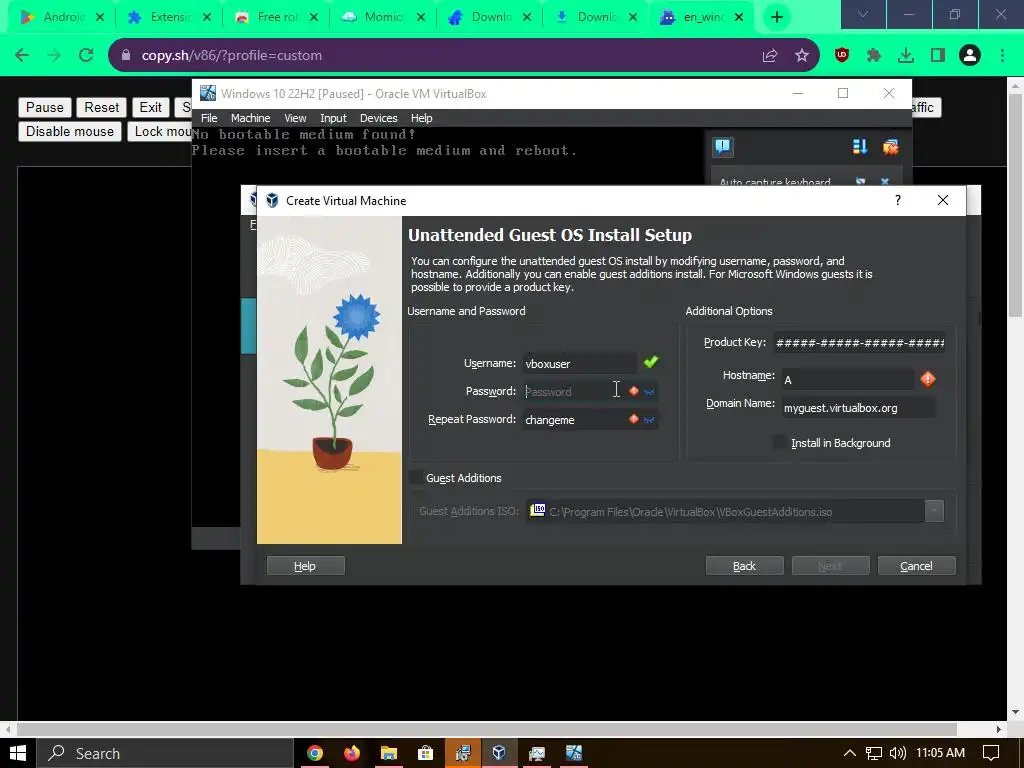Open VirtualBox cube icon in taskbar
The width and height of the screenshot is (1024, 768).
coord(499,753)
